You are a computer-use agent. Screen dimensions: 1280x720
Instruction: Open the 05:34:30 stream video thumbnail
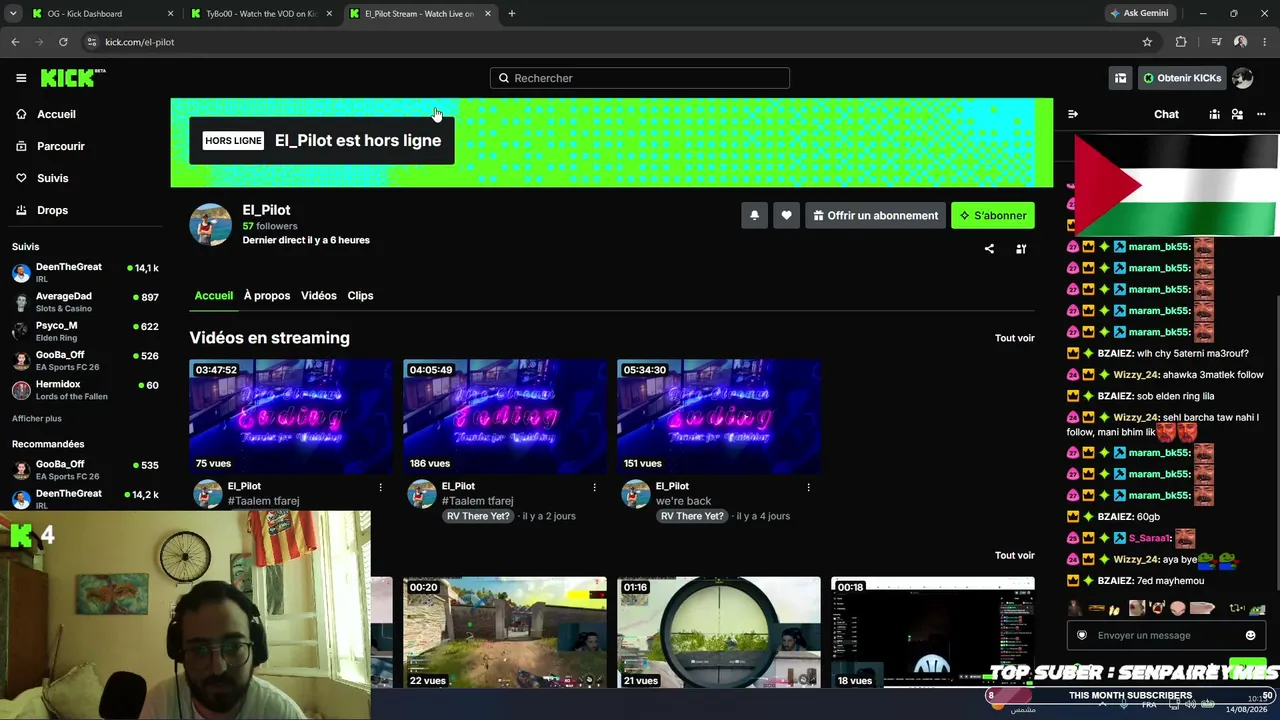pyautogui.click(x=719, y=417)
